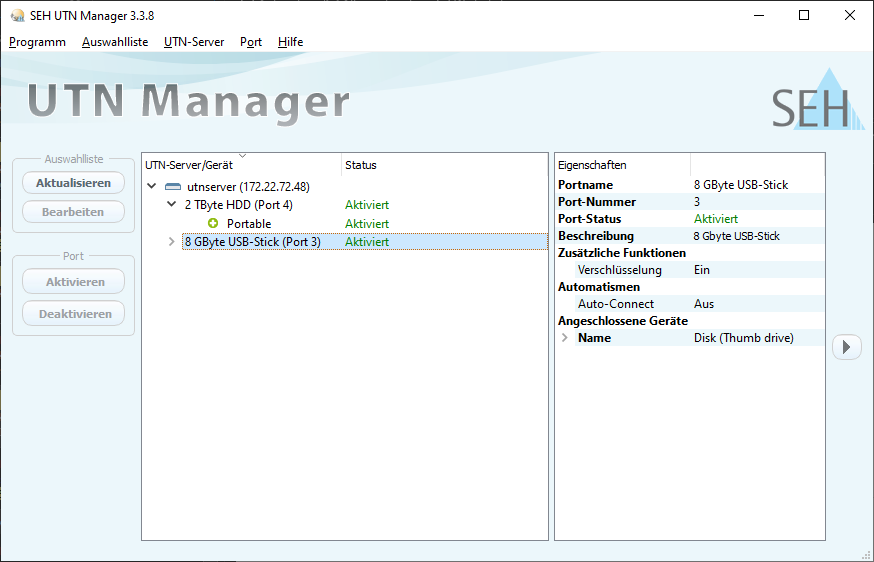The image size is (874, 562).
Task: Click the green Portable device icon
Action: coord(213,223)
